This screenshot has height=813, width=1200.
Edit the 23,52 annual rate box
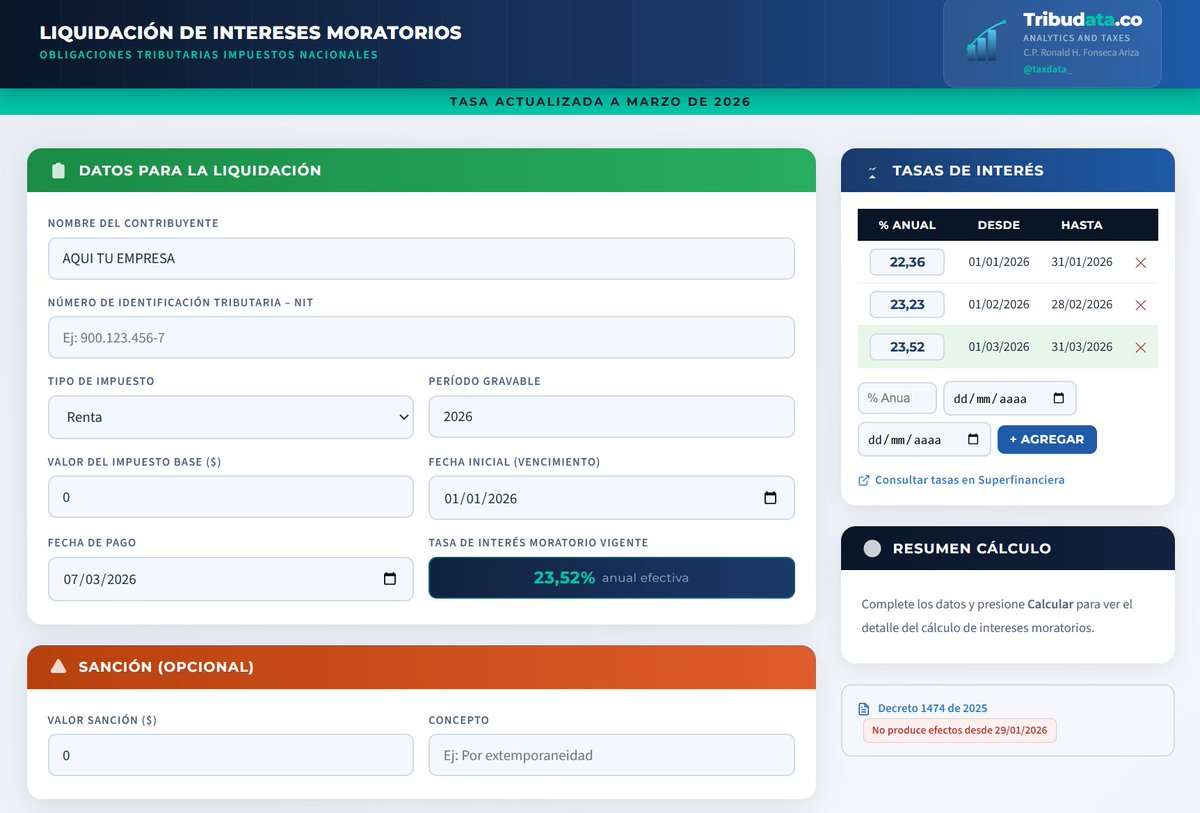tap(907, 347)
